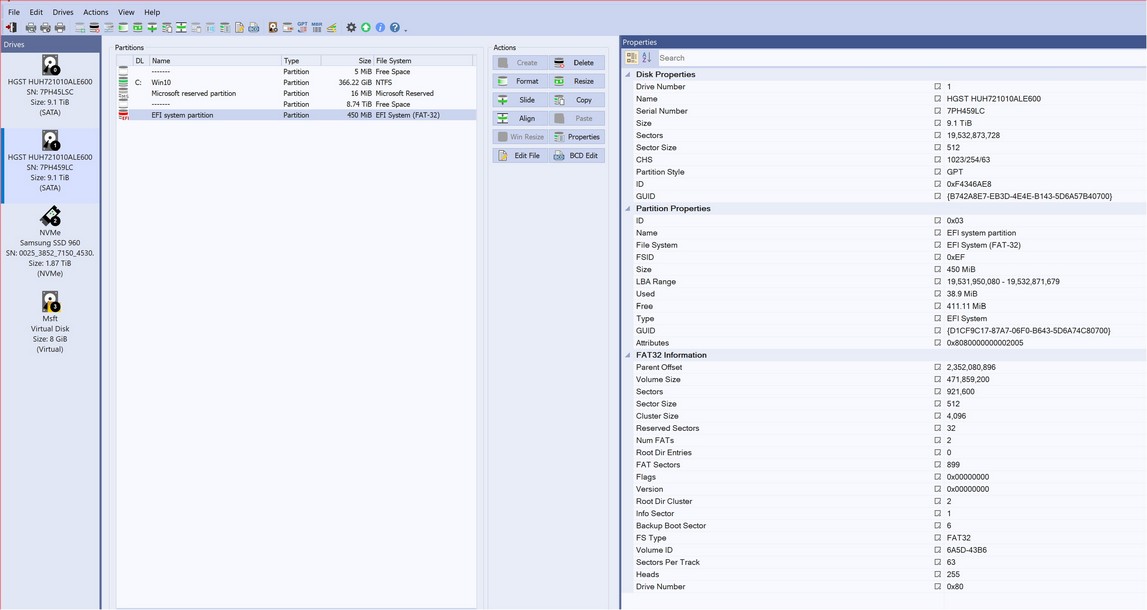Collapse the Partition Properties section
This screenshot has height=610, width=1147.
pyautogui.click(x=628, y=208)
